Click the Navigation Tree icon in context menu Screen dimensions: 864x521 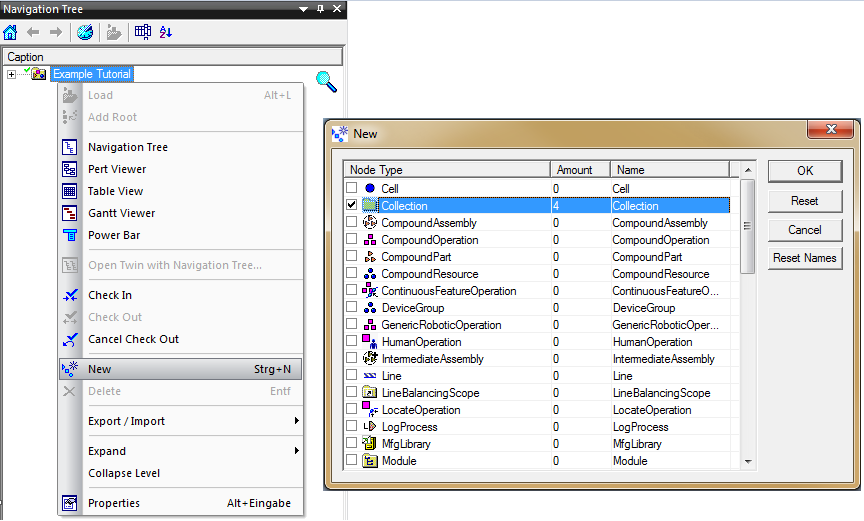[x=69, y=148]
